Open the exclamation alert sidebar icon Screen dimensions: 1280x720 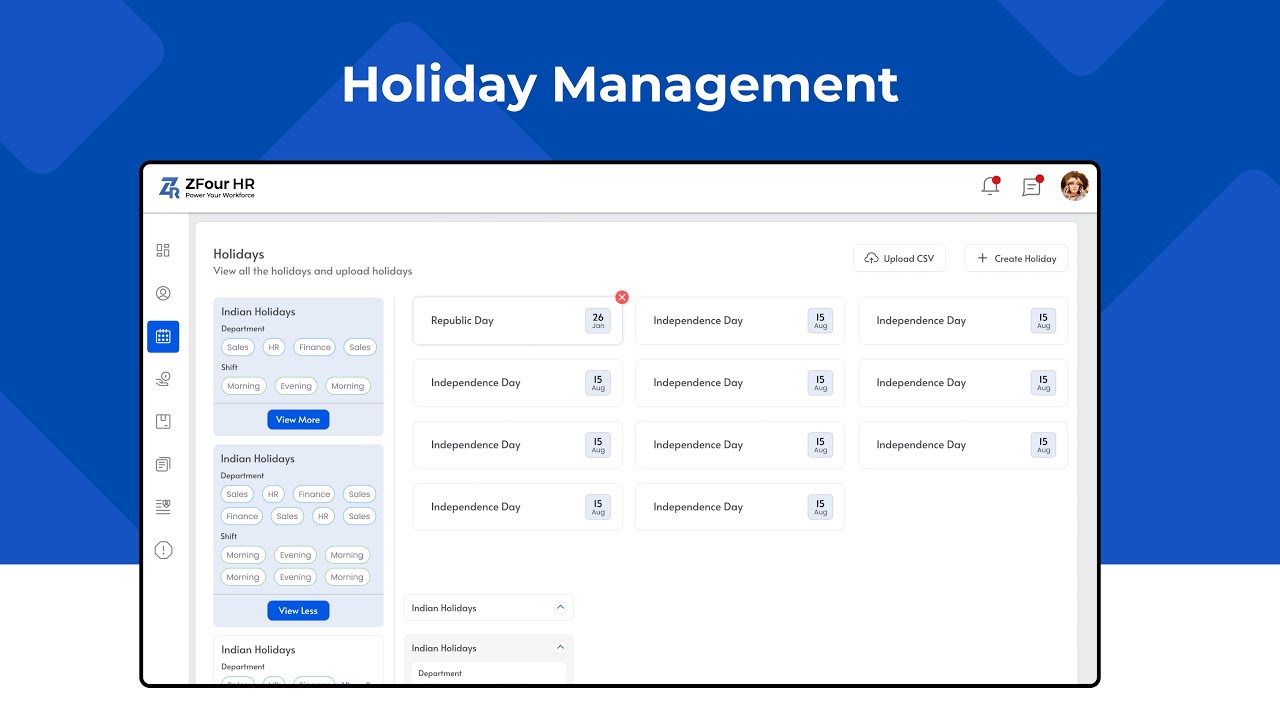(163, 550)
